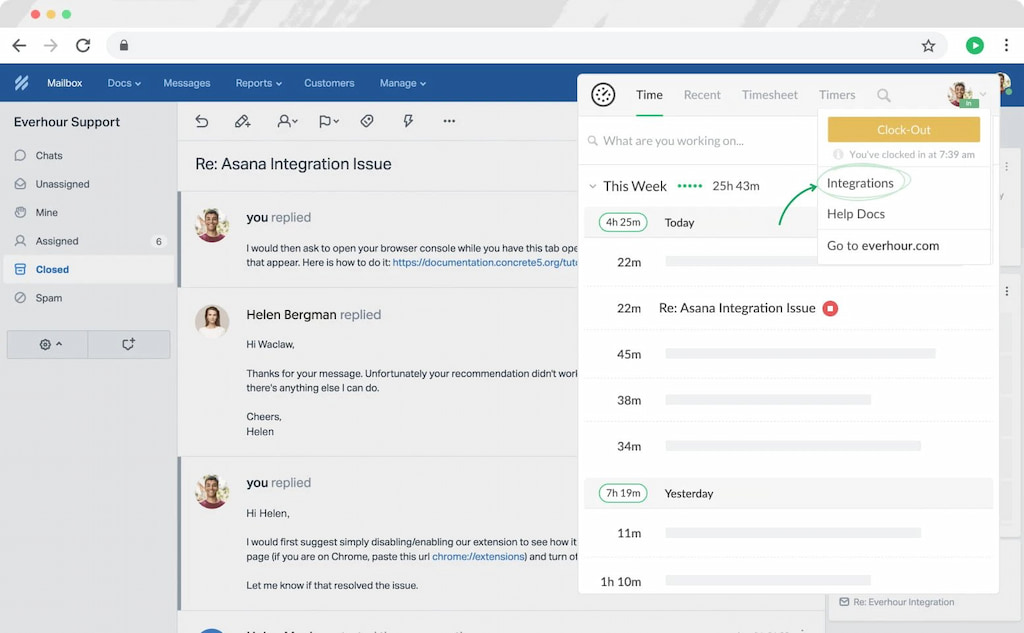The width and height of the screenshot is (1024, 633).
Task: Click the reply-forward icon below the sidebar
Action: tap(128, 344)
